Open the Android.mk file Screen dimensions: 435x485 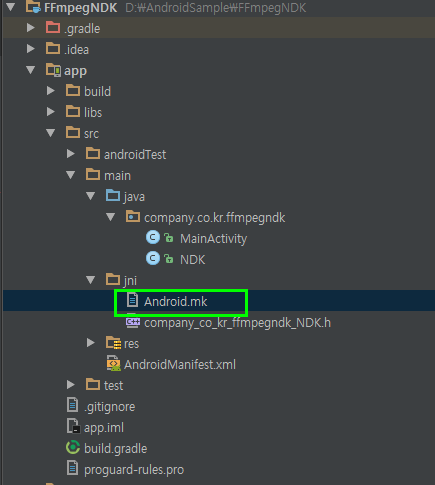[x=176, y=302]
